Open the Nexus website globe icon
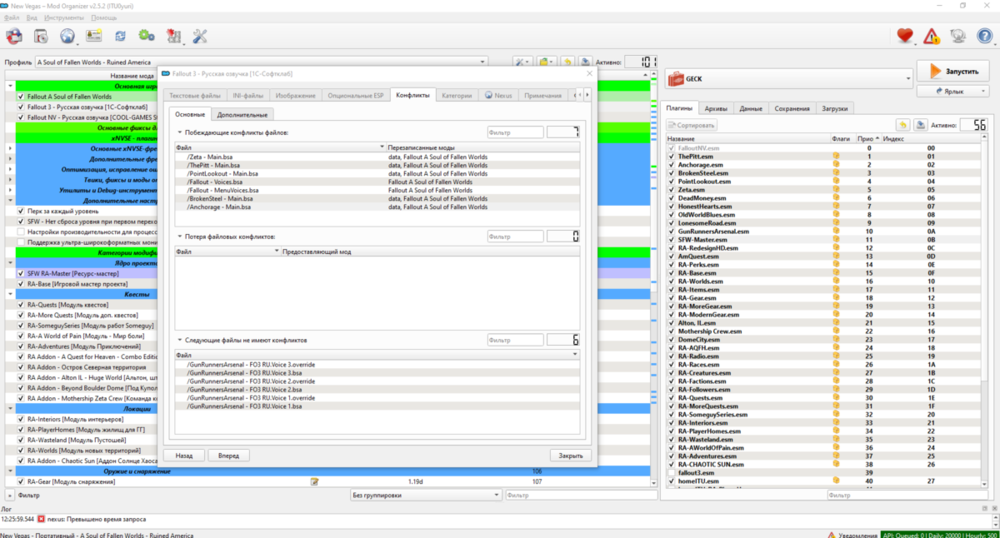 point(67,36)
